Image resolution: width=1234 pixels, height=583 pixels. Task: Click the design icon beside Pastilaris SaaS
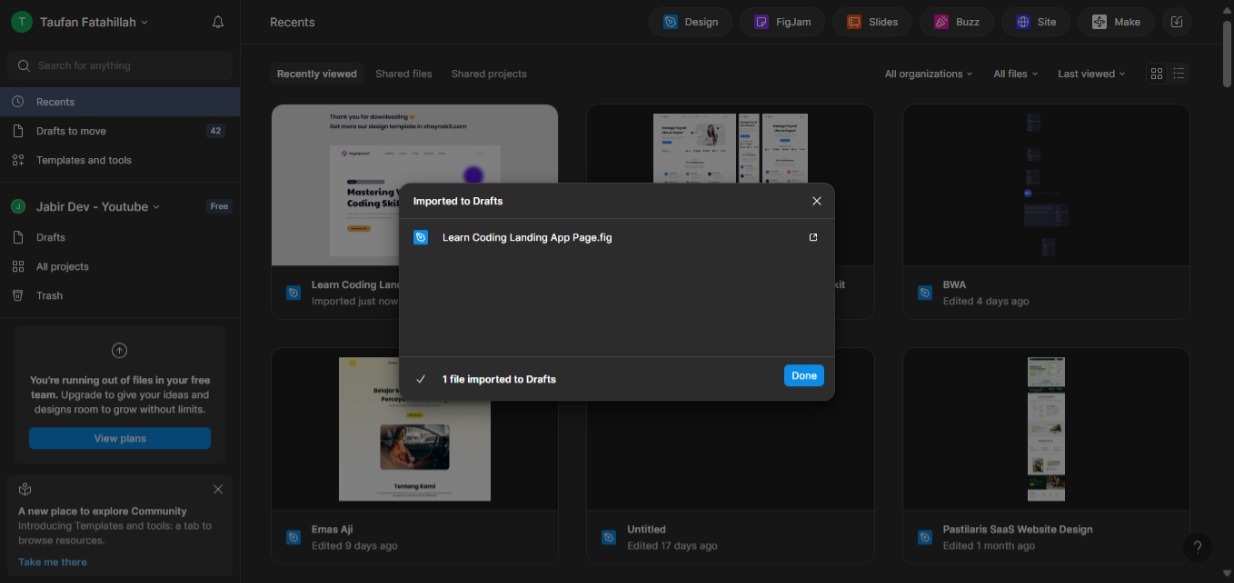(925, 538)
